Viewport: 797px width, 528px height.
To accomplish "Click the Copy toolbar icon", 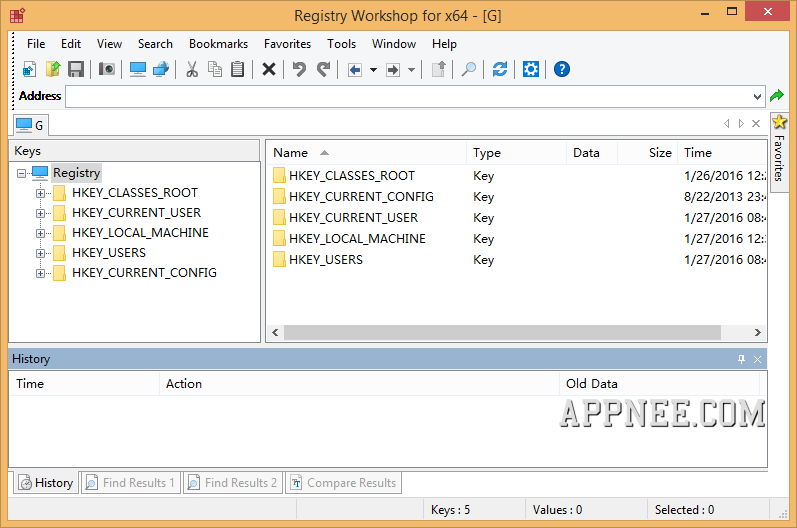I will (x=215, y=69).
